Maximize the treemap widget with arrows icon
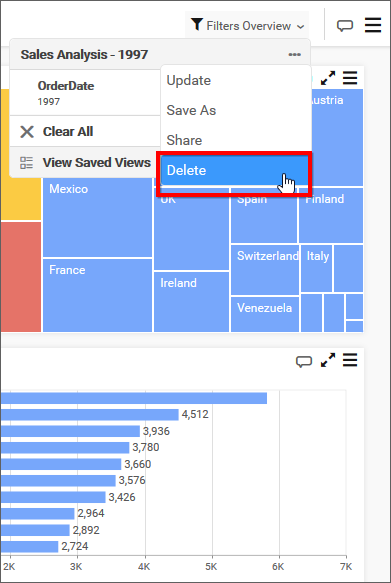 328,78
